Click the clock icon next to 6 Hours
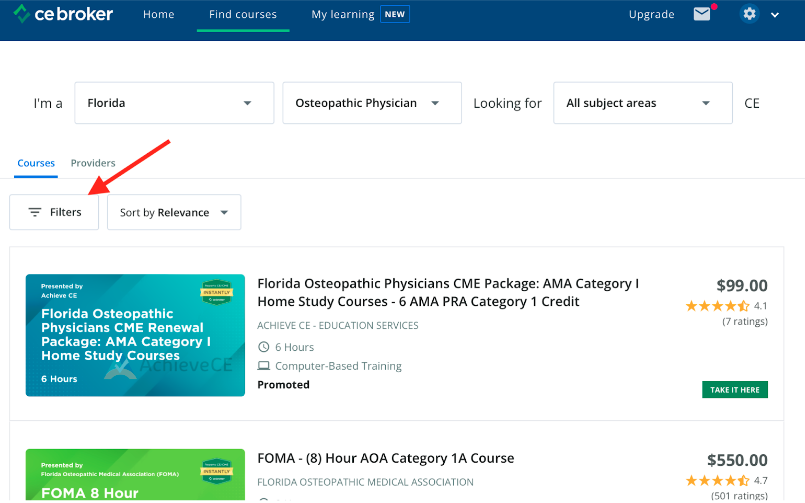The width and height of the screenshot is (805, 503). click(x=263, y=347)
